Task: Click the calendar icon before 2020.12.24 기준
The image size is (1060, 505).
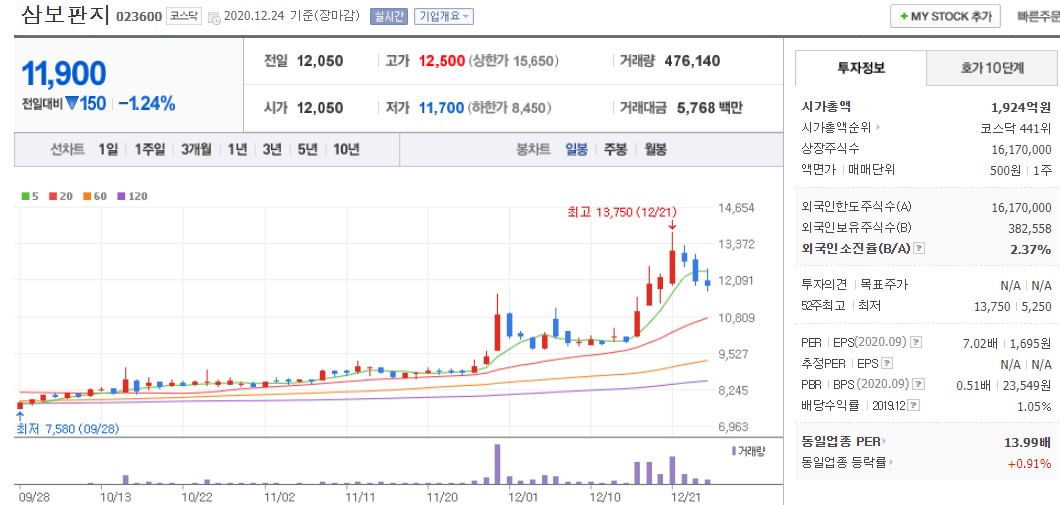Action: (x=214, y=18)
